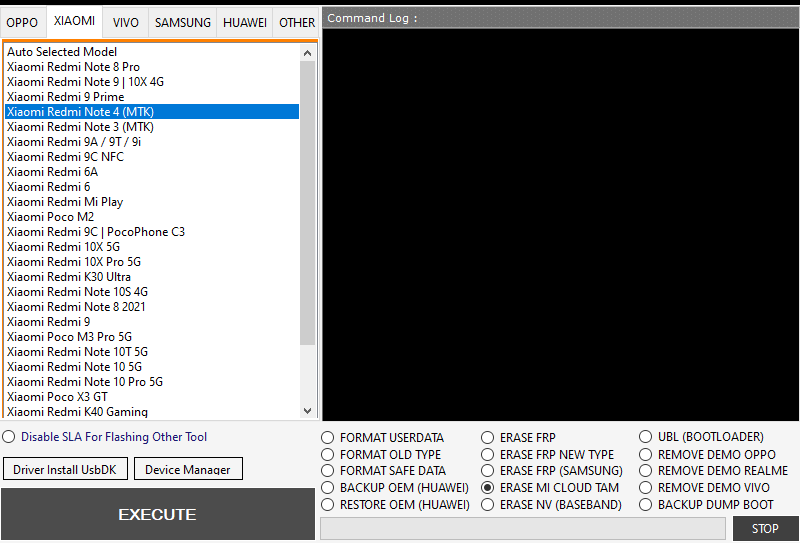
Task: Click the model list scroll-down arrow
Action: point(307,410)
